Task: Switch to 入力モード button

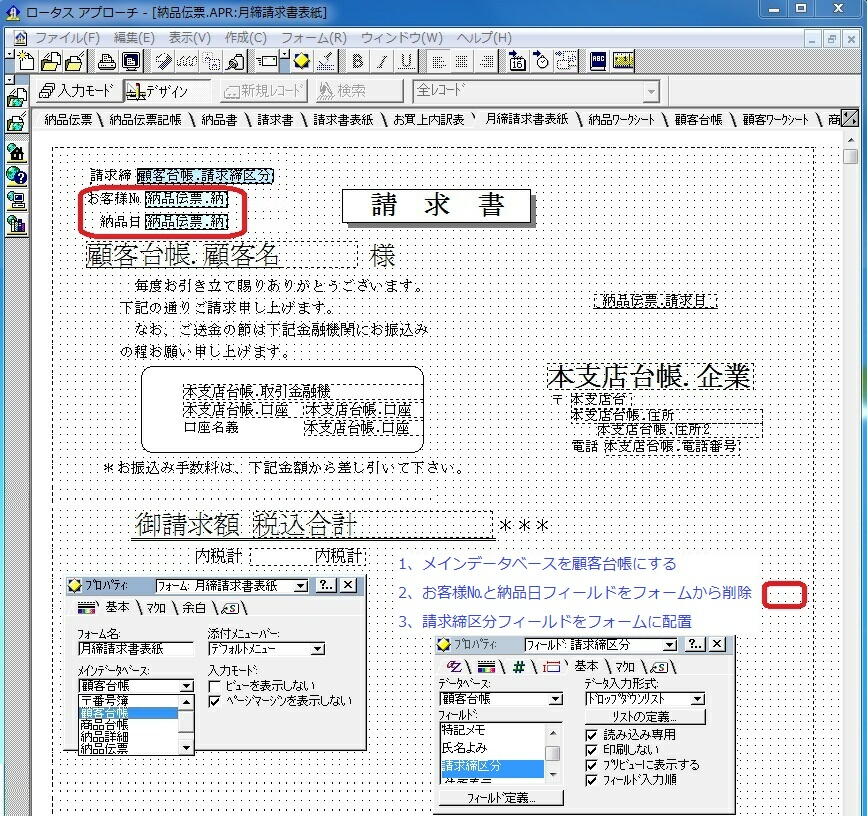Action: tap(78, 90)
